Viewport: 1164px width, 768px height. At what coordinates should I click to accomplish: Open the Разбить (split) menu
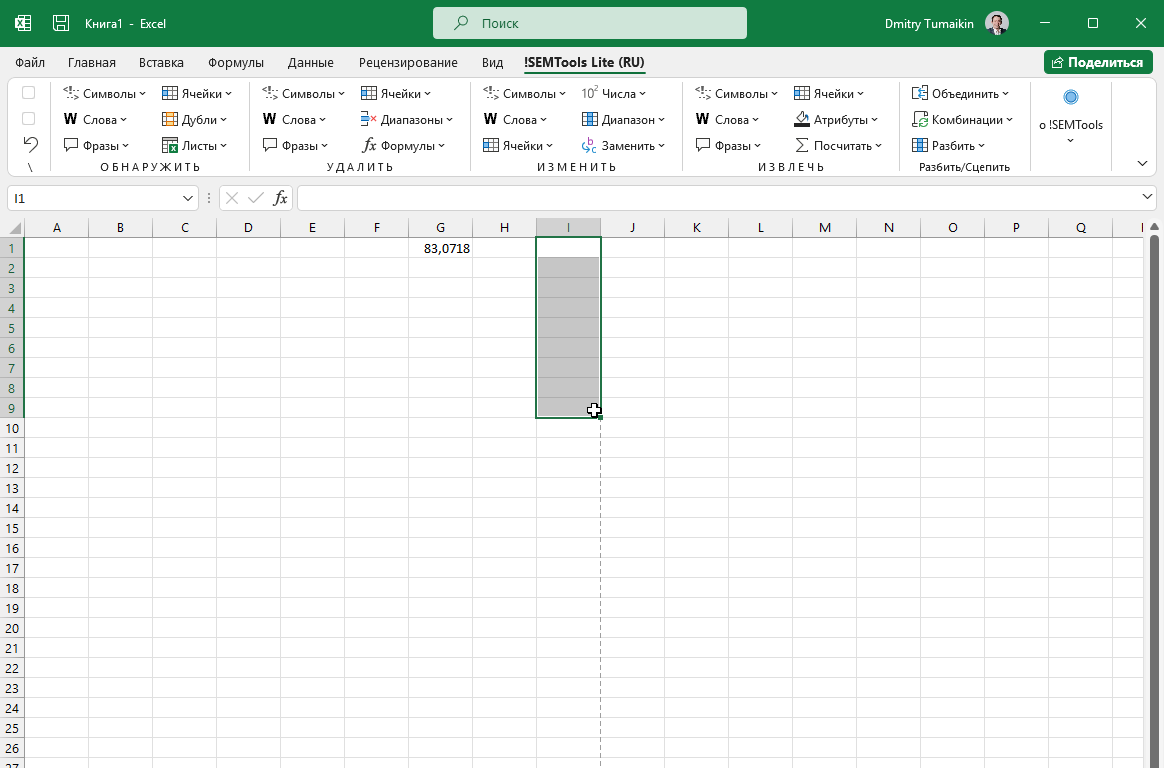click(948, 145)
